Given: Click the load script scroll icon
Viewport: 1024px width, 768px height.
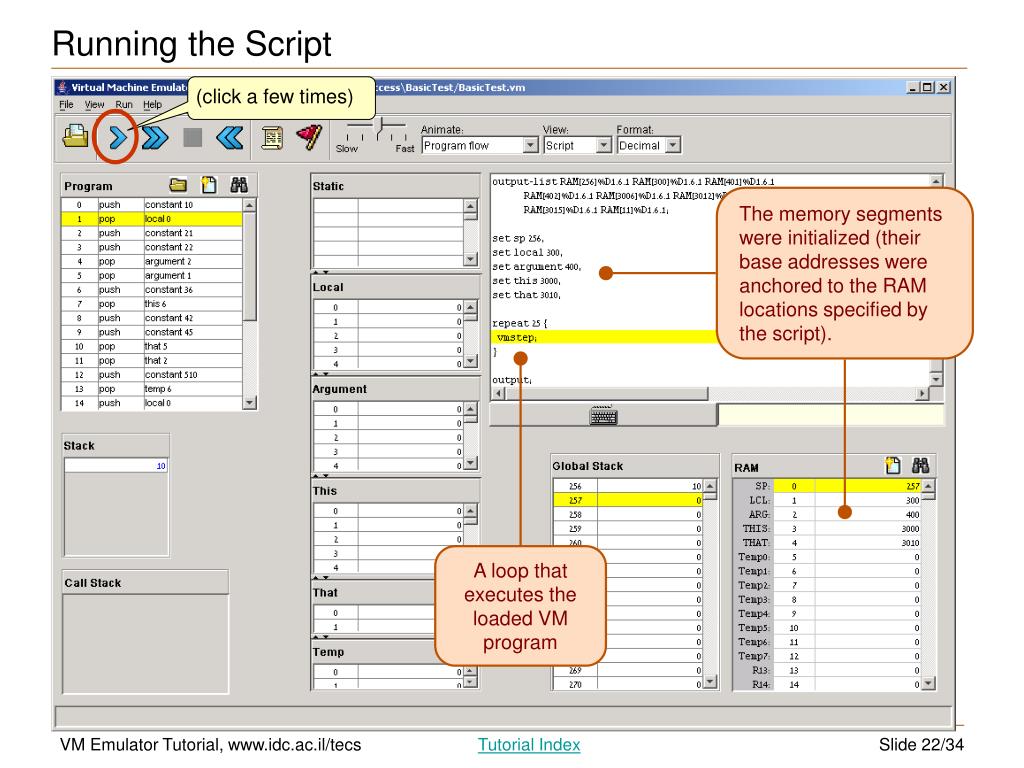Looking at the screenshot, I should click(x=272, y=138).
